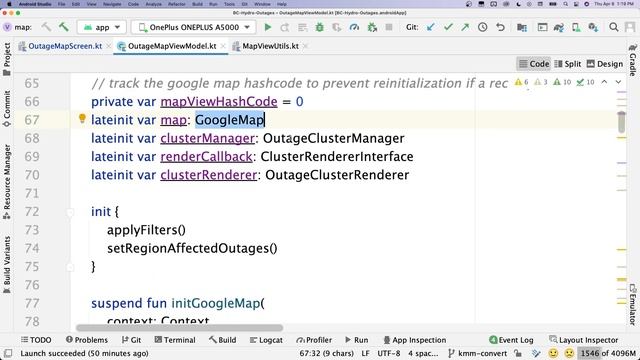This screenshot has width=640, height=360.
Task: Open the Build Variants tool window
Action: pyautogui.click(x=7, y=265)
